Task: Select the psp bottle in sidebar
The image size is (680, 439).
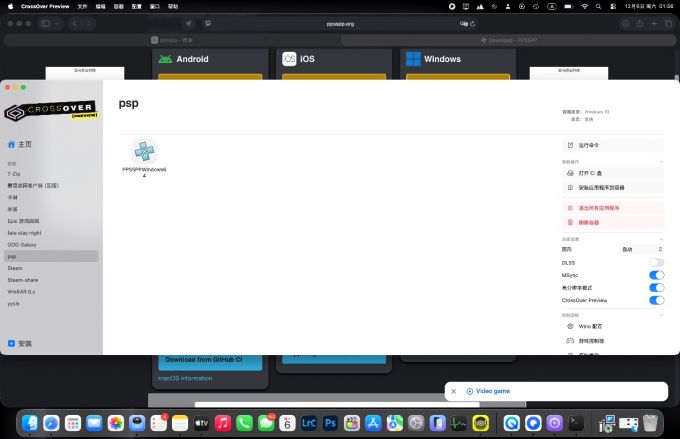Action: [51, 256]
